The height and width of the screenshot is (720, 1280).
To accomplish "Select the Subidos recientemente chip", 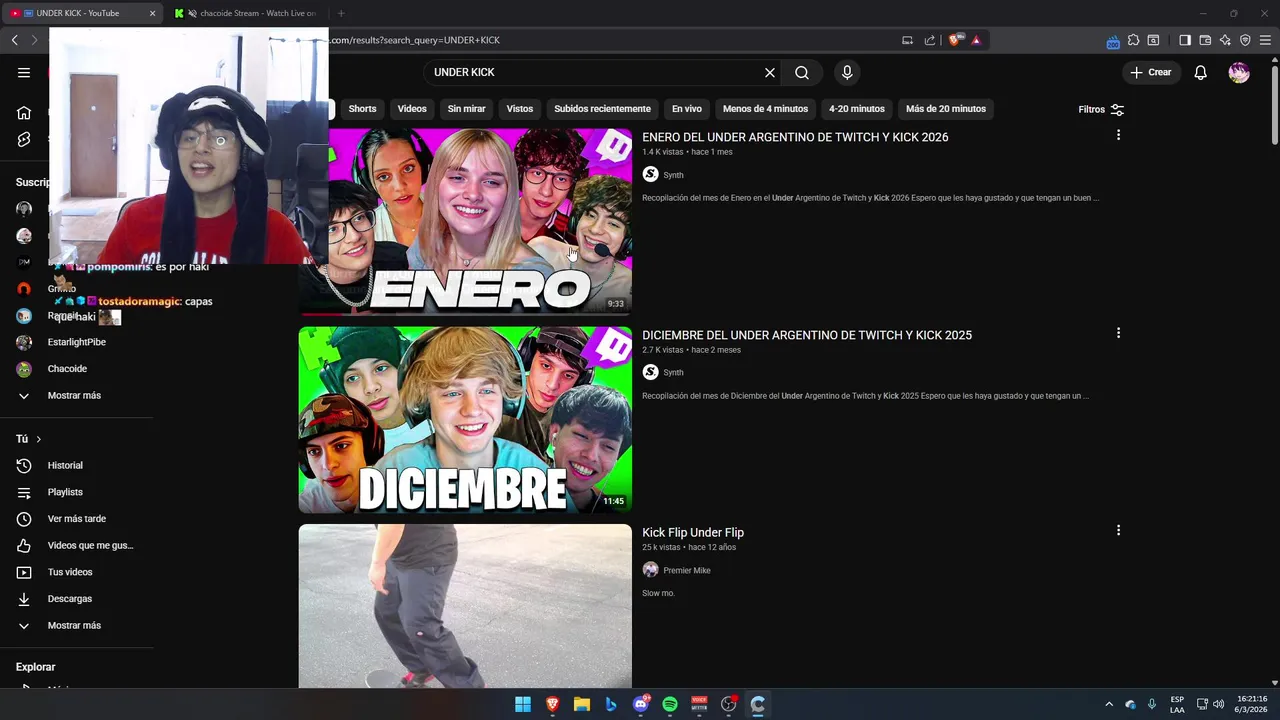I will point(602,109).
